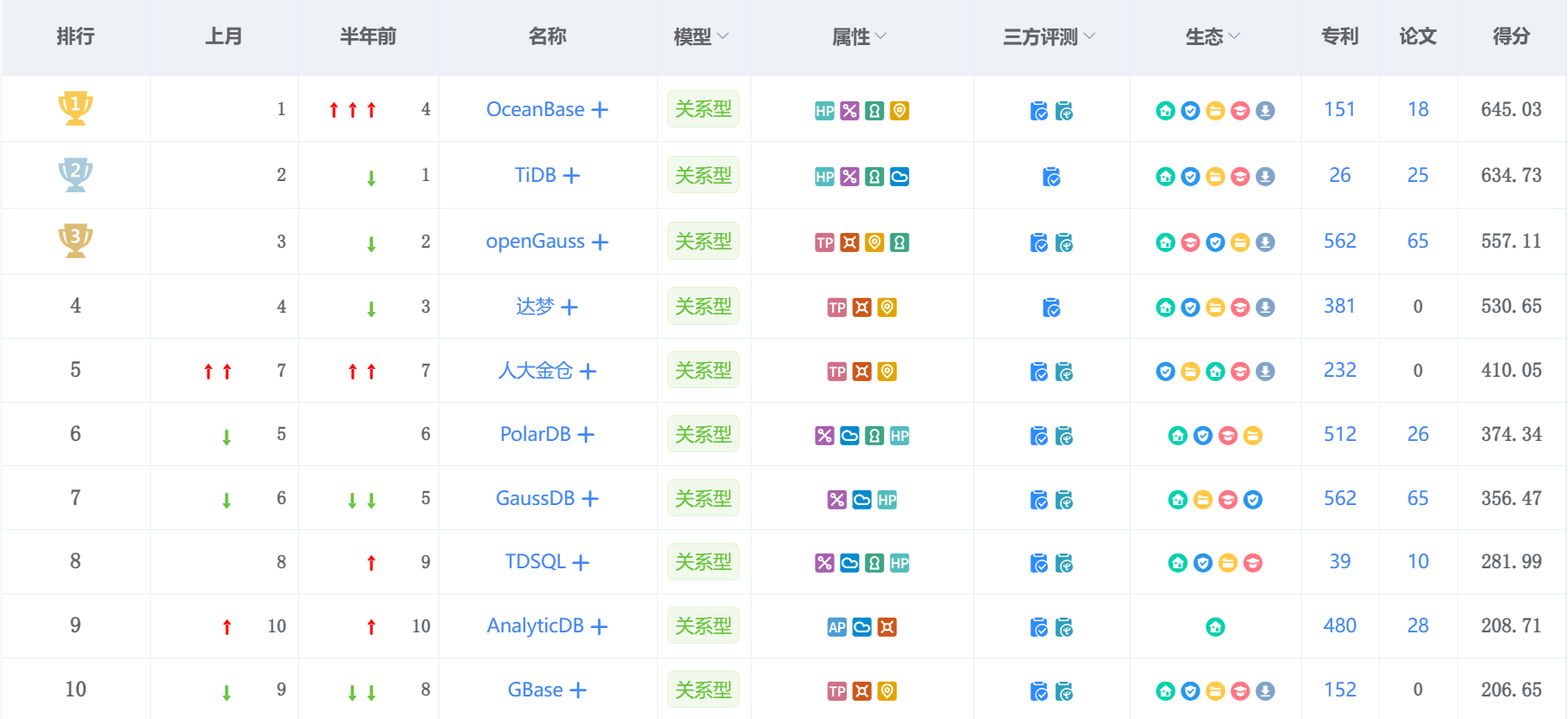This screenshot has width=1568, height=719.
Task: Click blue cloud attribute icon in TiDB row
Action: 900,177
